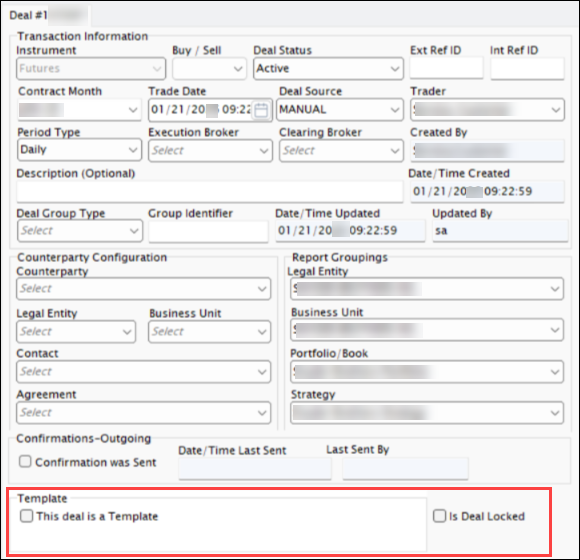The width and height of the screenshot is (580, 560).
Task: Open the Trade Date calendar picker icon
Action: (x=261, y=110)
